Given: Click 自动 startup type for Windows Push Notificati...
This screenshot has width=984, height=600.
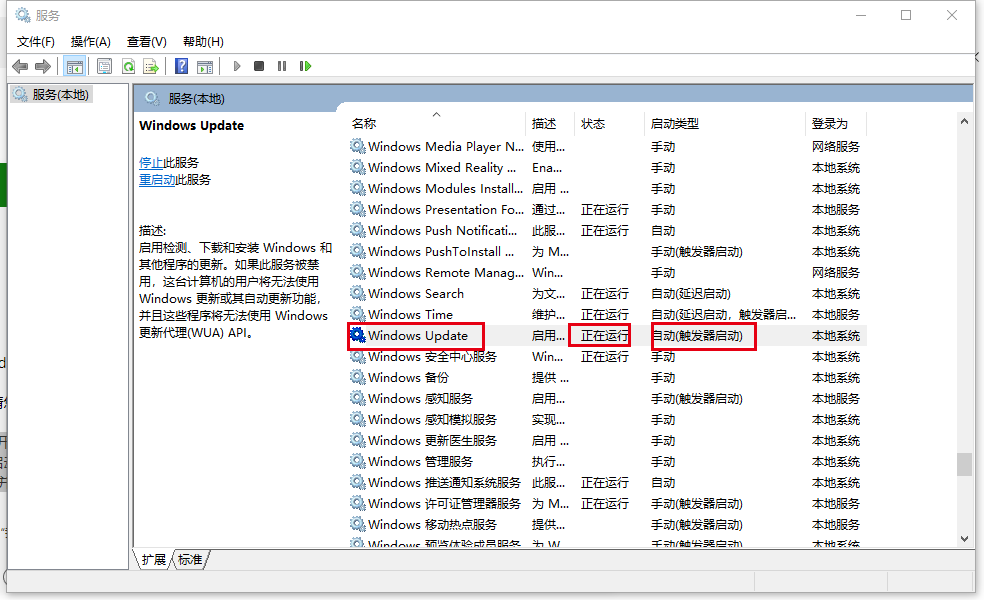Looking at the screenshot, I should pyautogui.click(x=663, y=231).
